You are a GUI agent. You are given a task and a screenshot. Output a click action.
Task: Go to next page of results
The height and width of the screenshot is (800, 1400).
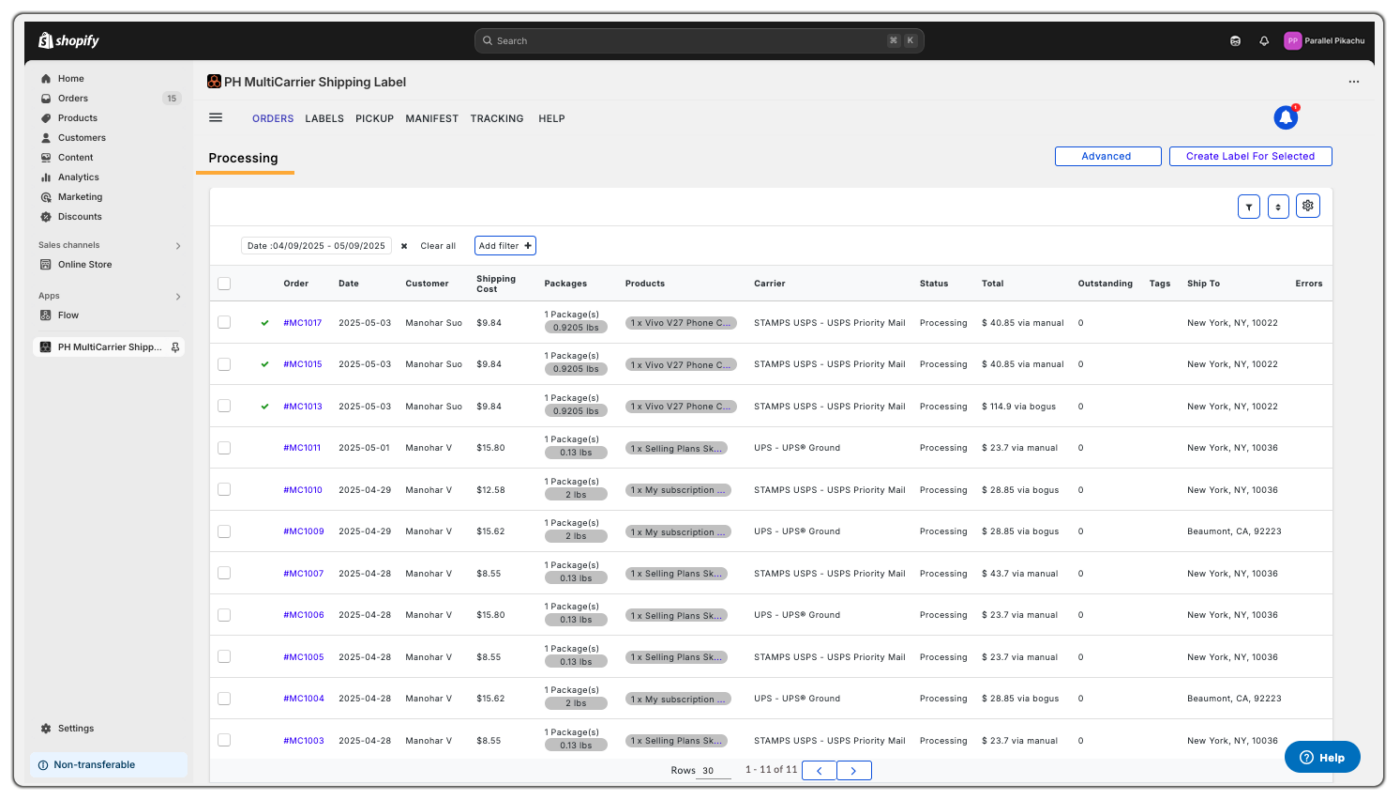854,770
